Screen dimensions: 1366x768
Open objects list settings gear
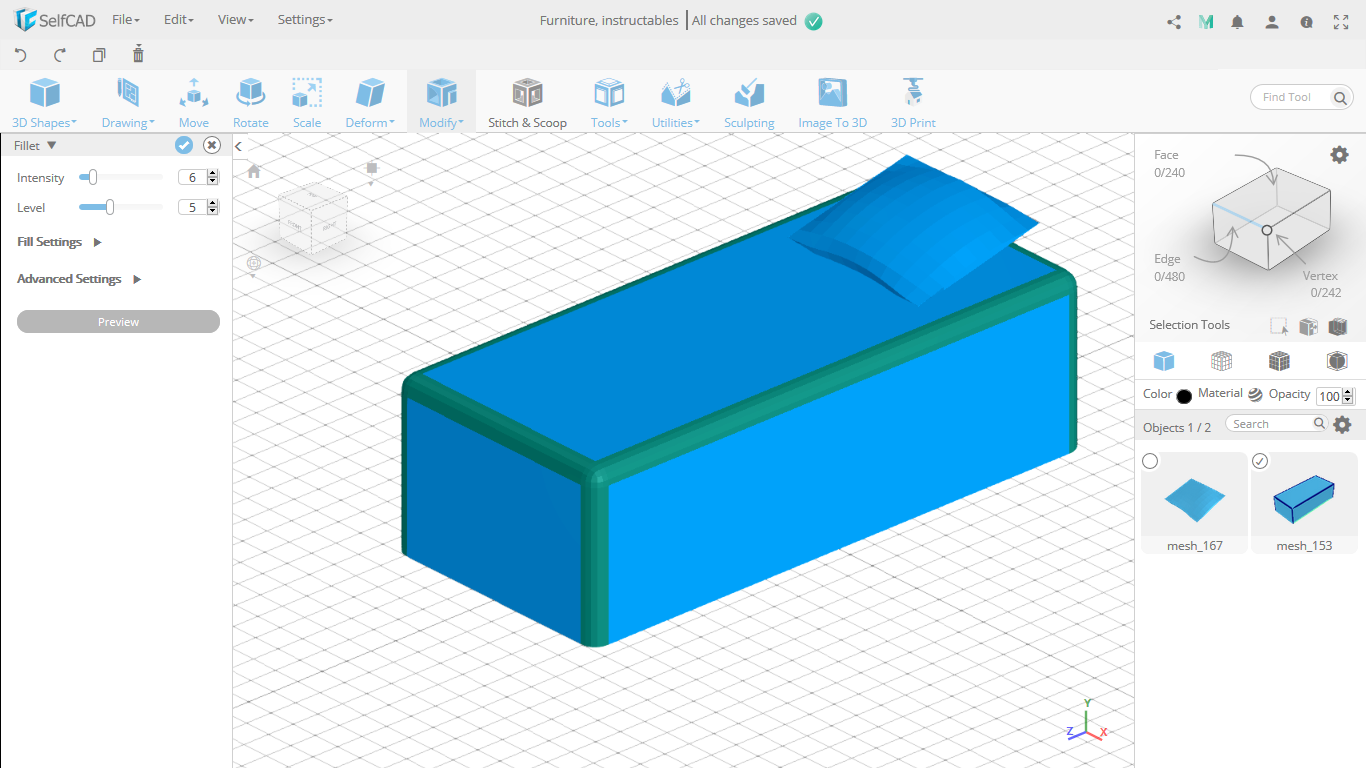[x=1342, y=425]
